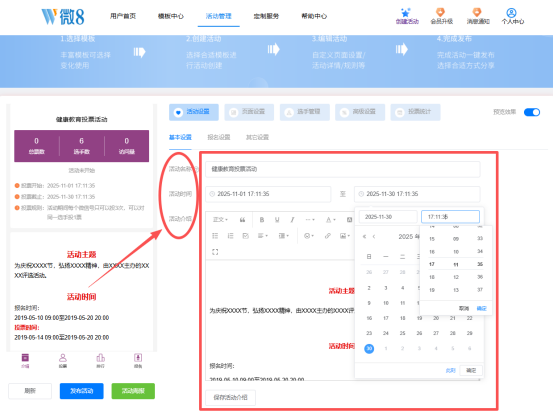
Task: Select day 24 in the calendar
Action: [x=386, y=333]
